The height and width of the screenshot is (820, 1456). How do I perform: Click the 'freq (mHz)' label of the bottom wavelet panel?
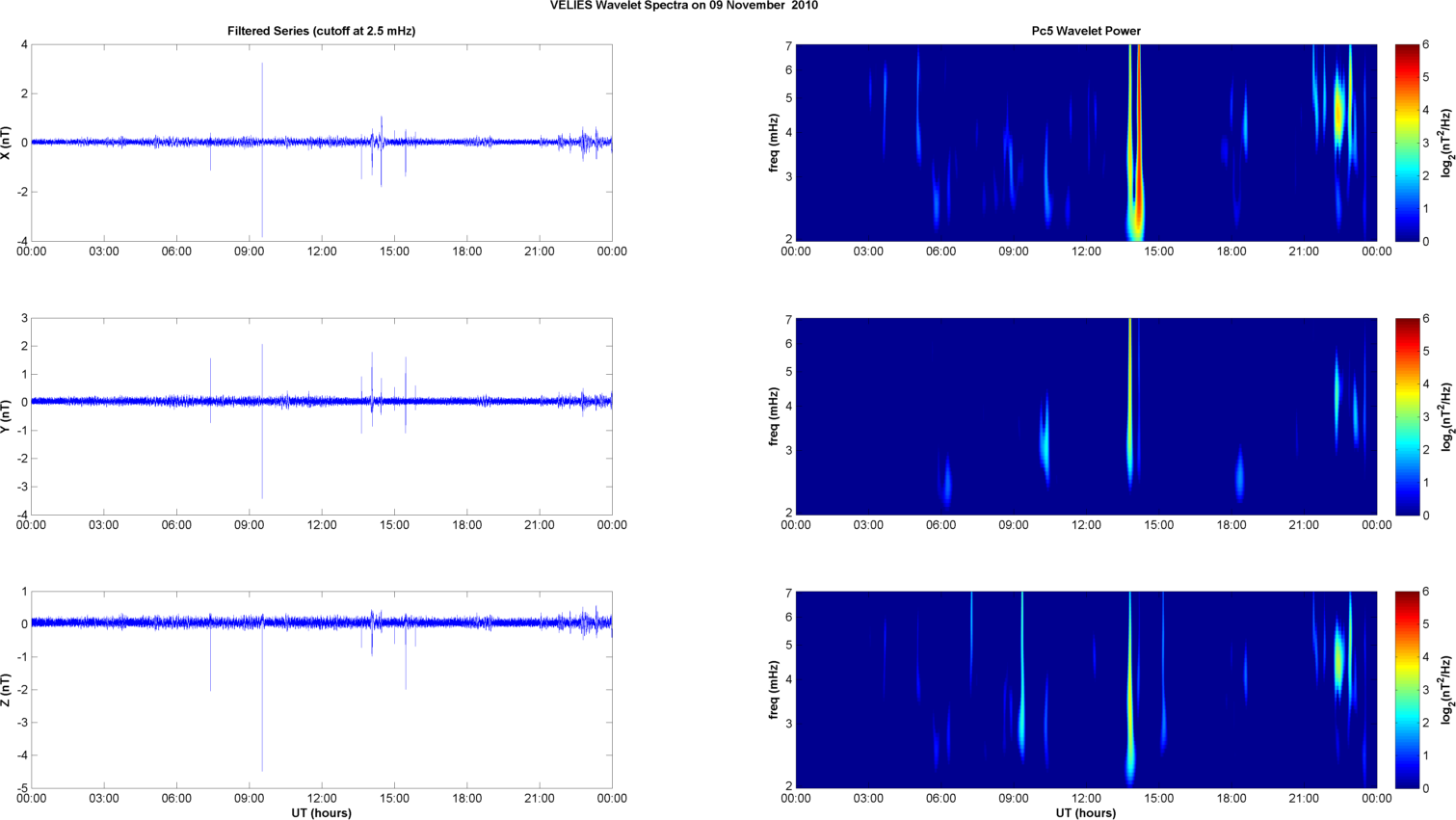(774, 690)
